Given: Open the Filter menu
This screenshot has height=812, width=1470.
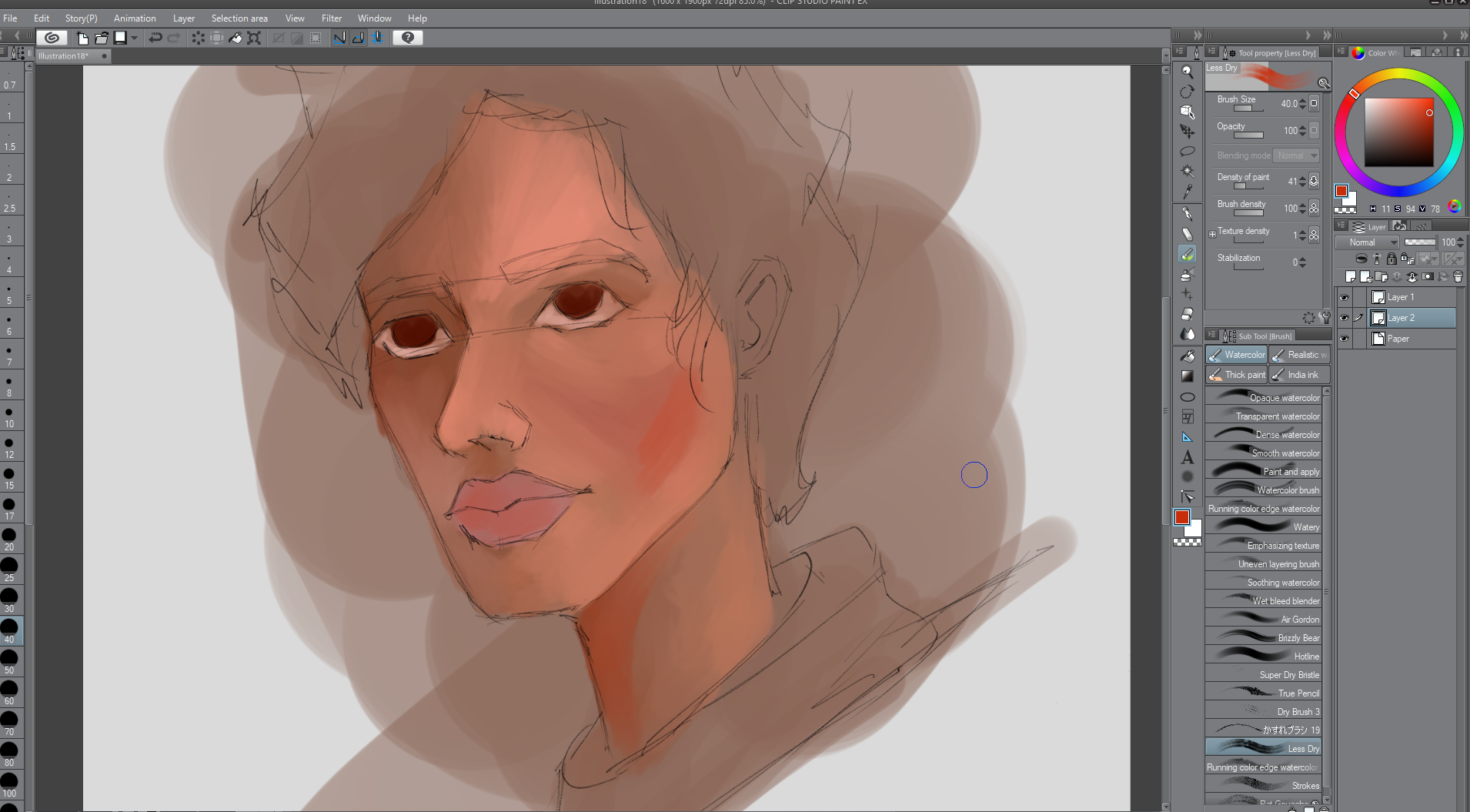Looking at the screenshot, I should (332, 18).
